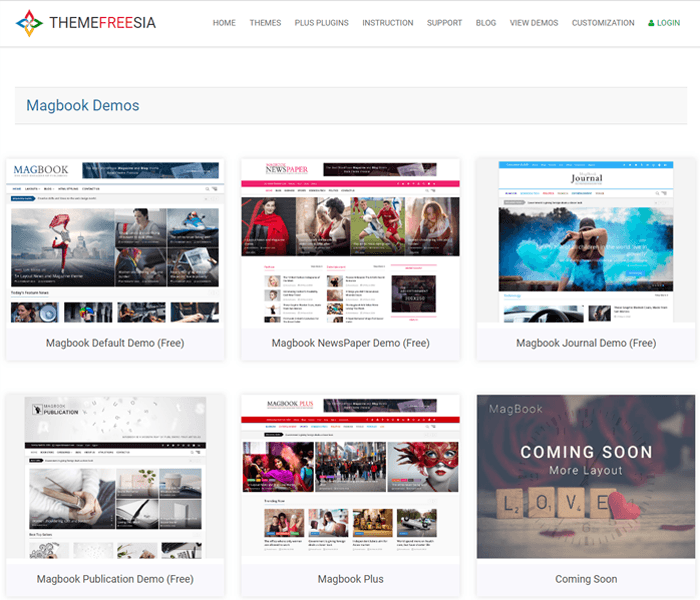This screenshot has height=600, width=700.
Task: Open the Magbook Publication demo thumbnail
Action: click(115, 478)
